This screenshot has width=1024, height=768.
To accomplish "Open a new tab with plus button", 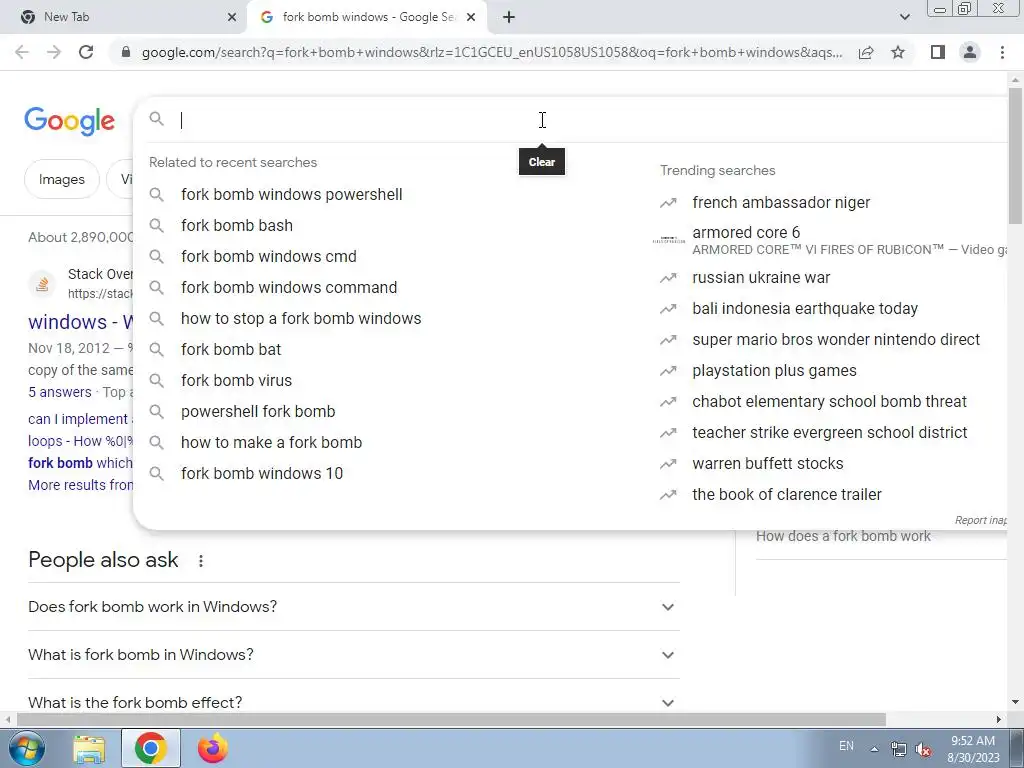I will coord(509,17).
